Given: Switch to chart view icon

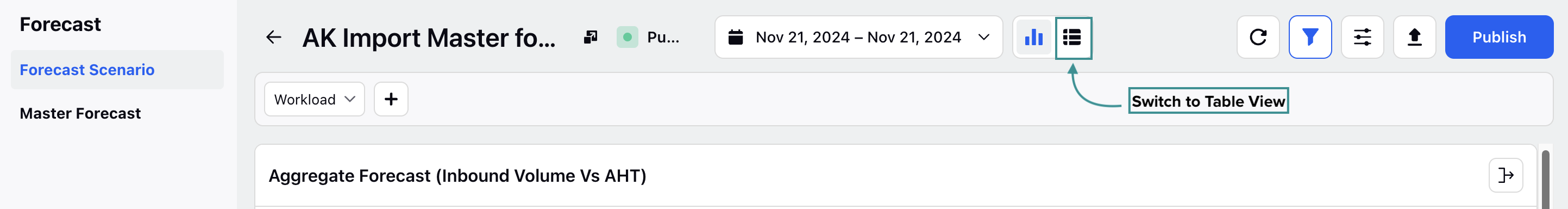Looking at the screenshot, I should 1033,37.
